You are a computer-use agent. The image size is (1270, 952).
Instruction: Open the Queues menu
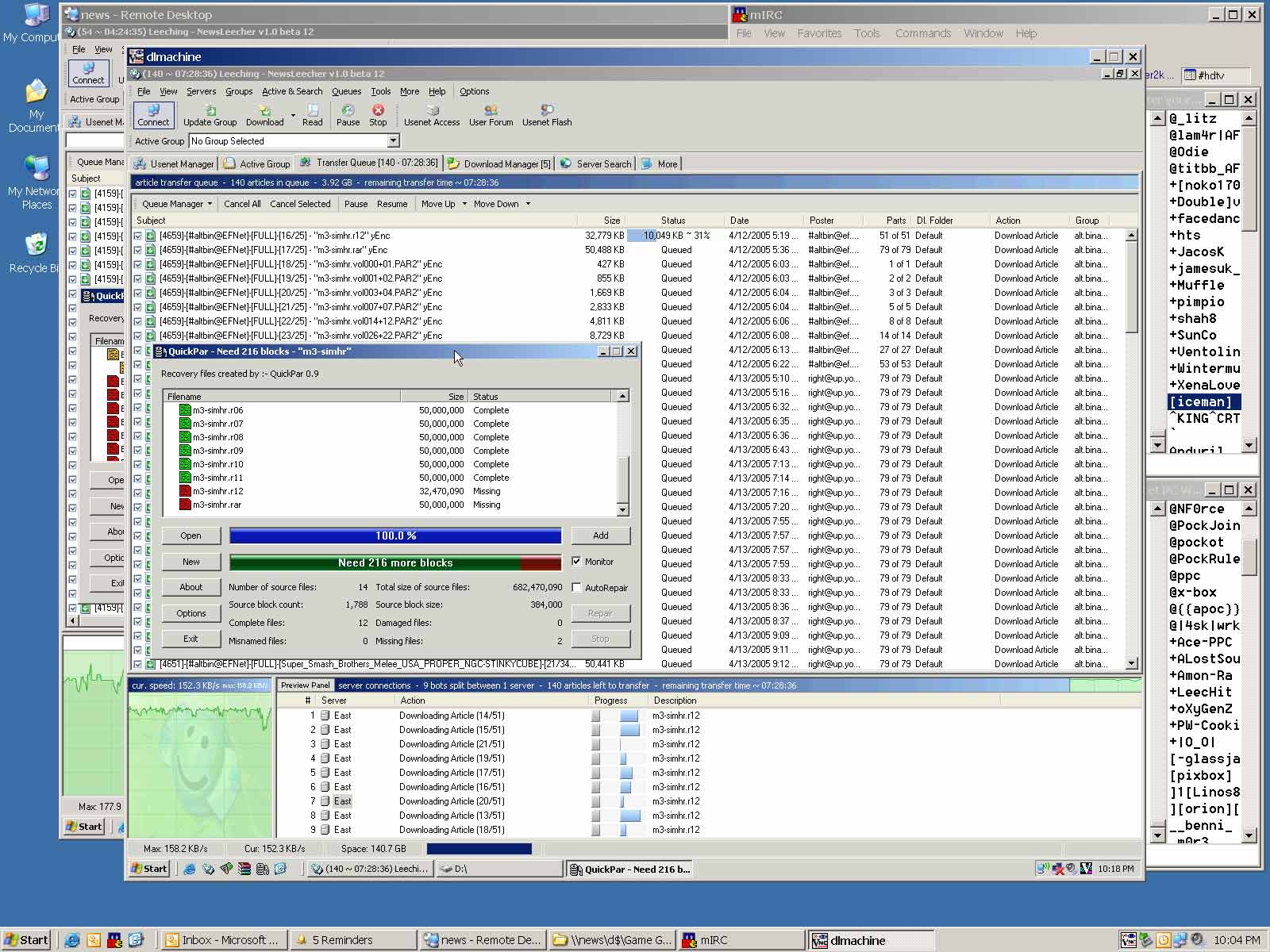tap(346, 91)
